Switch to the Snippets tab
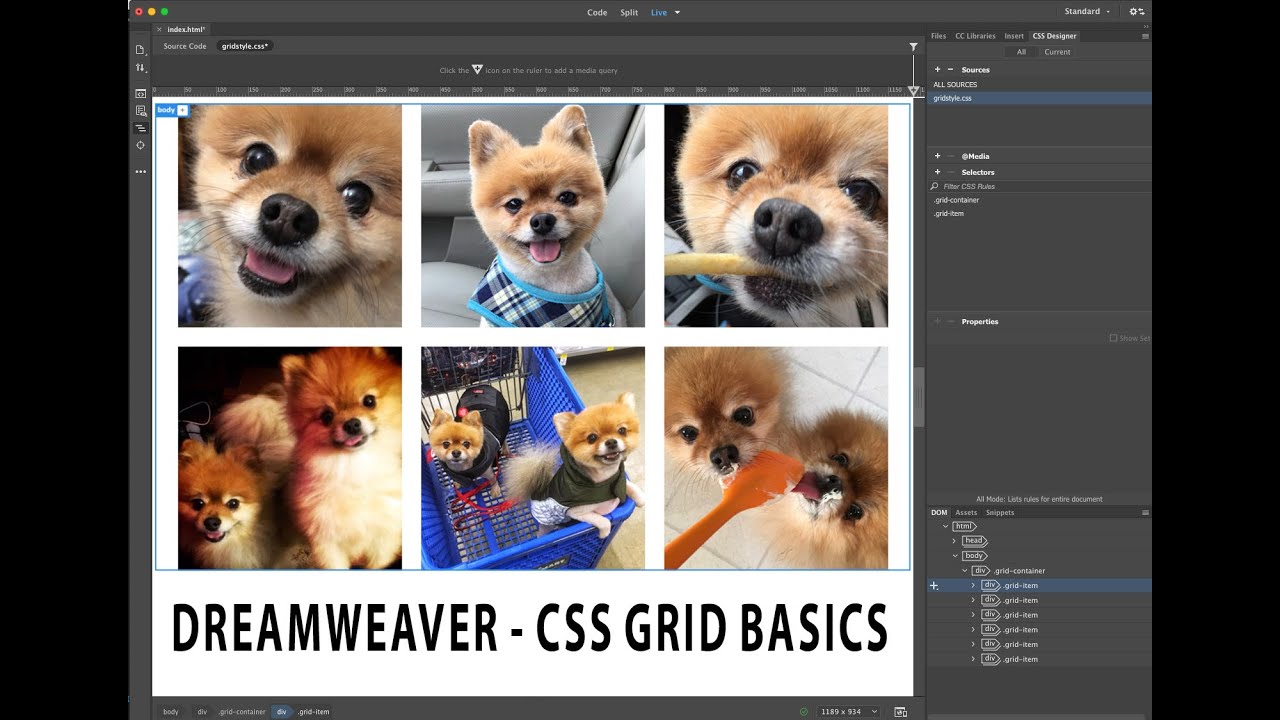Screen dimensions: 1280x720 click(x=1000, y=513)
